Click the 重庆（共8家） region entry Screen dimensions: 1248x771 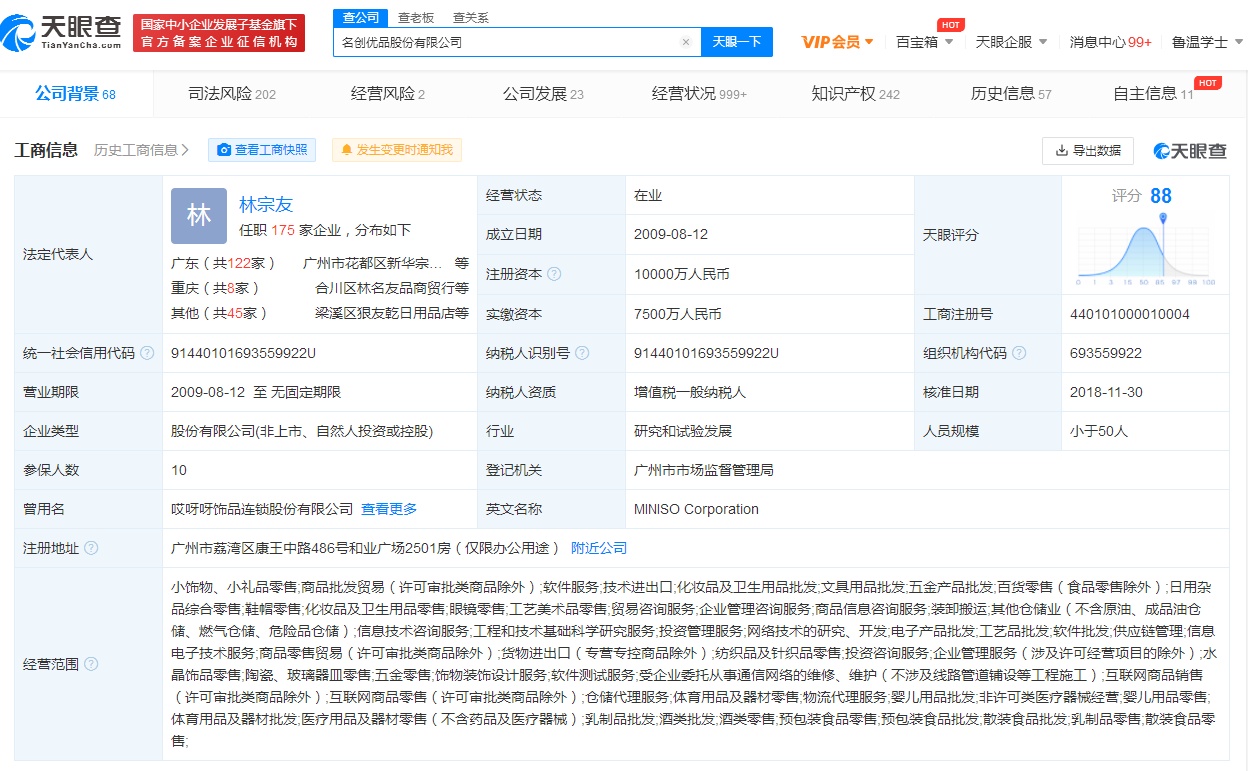pos(216,288)
